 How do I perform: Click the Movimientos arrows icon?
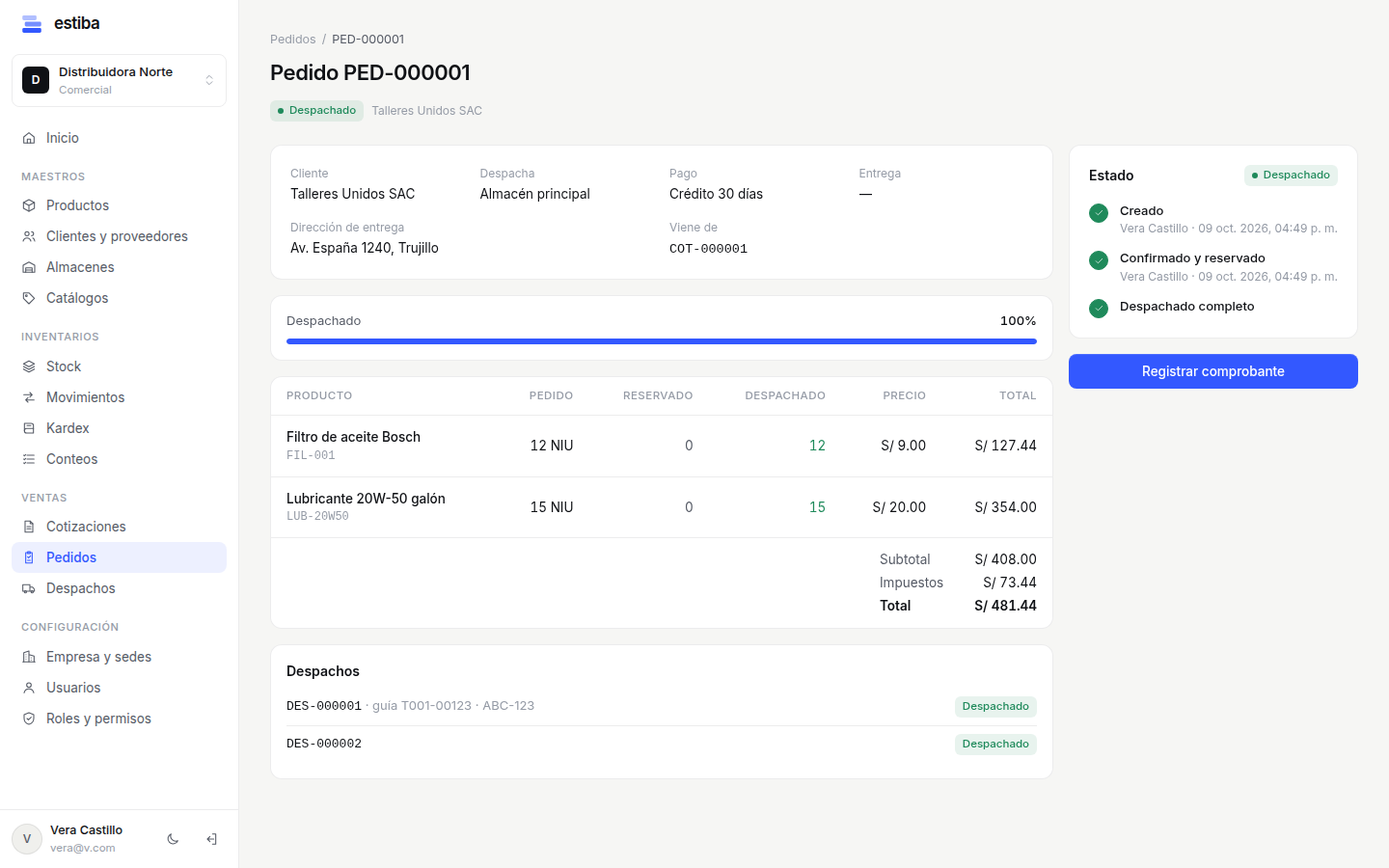pos(29,397)
